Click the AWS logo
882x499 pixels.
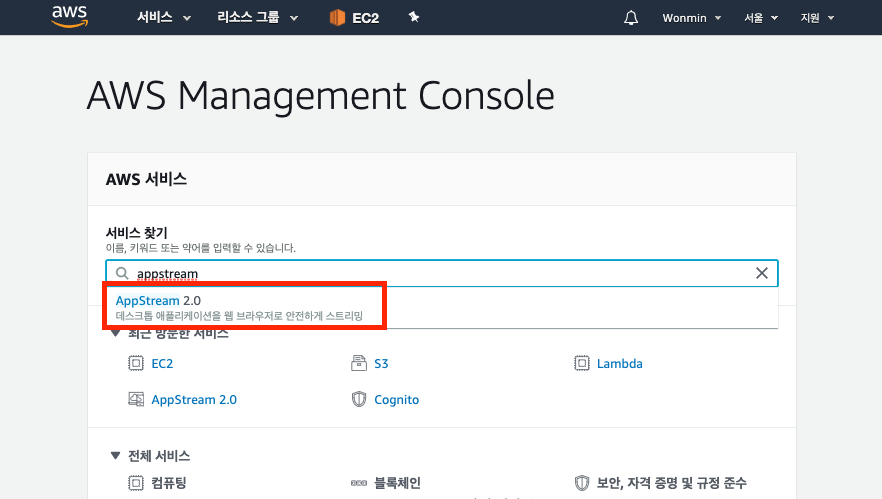(69, 17)
